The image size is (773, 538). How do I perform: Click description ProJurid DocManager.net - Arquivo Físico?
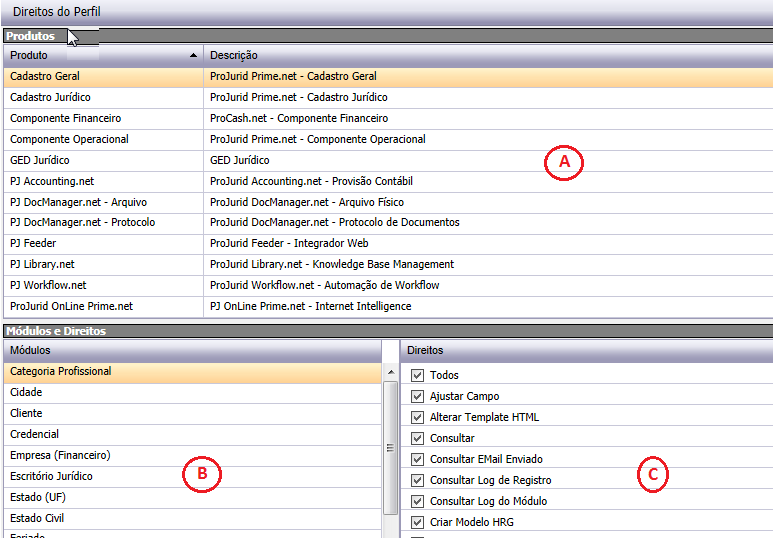[x=307, y=202]
